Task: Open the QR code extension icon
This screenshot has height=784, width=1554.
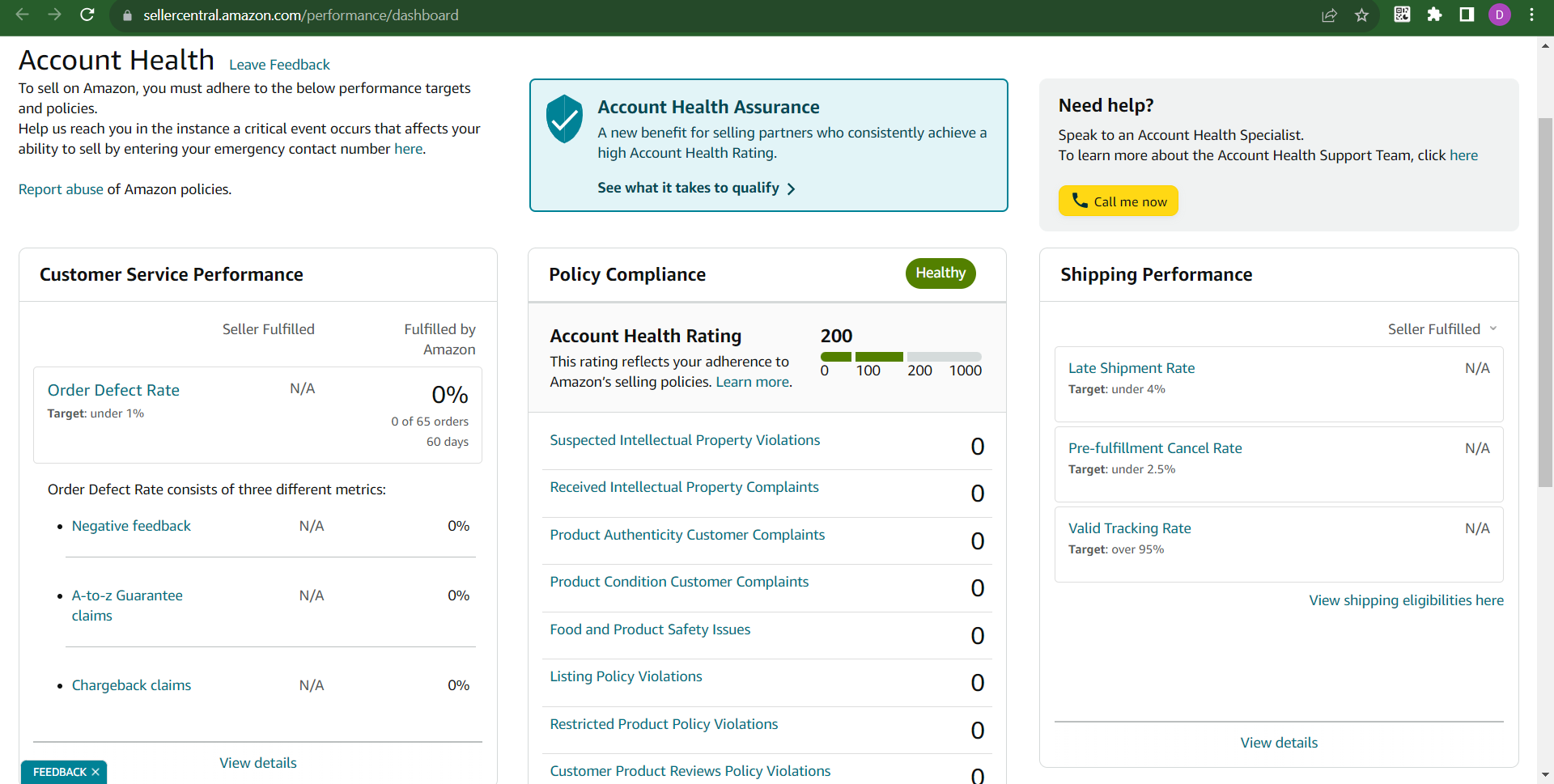Action: 1402,15
